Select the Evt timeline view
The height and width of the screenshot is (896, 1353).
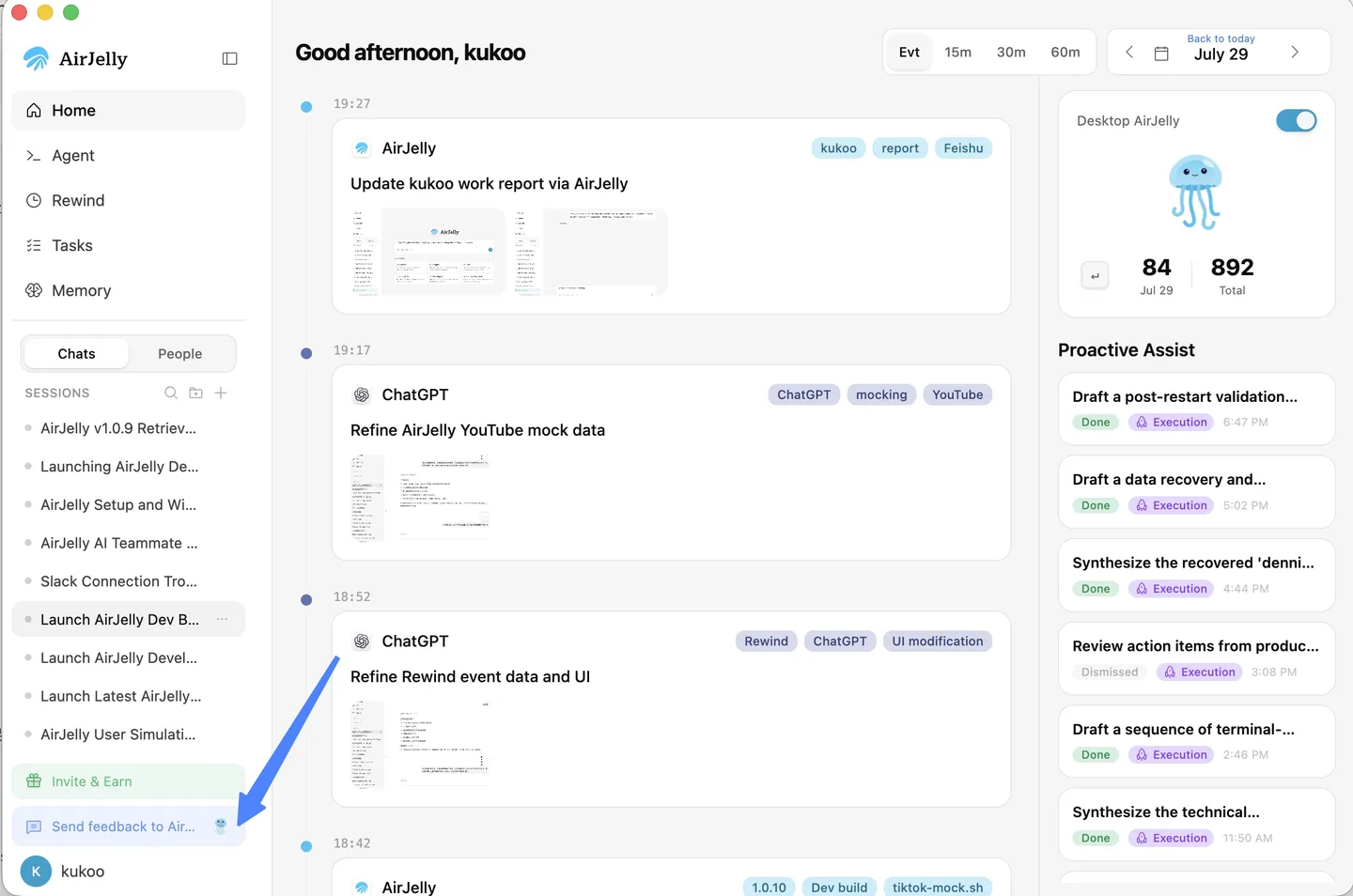pos(910,53)
